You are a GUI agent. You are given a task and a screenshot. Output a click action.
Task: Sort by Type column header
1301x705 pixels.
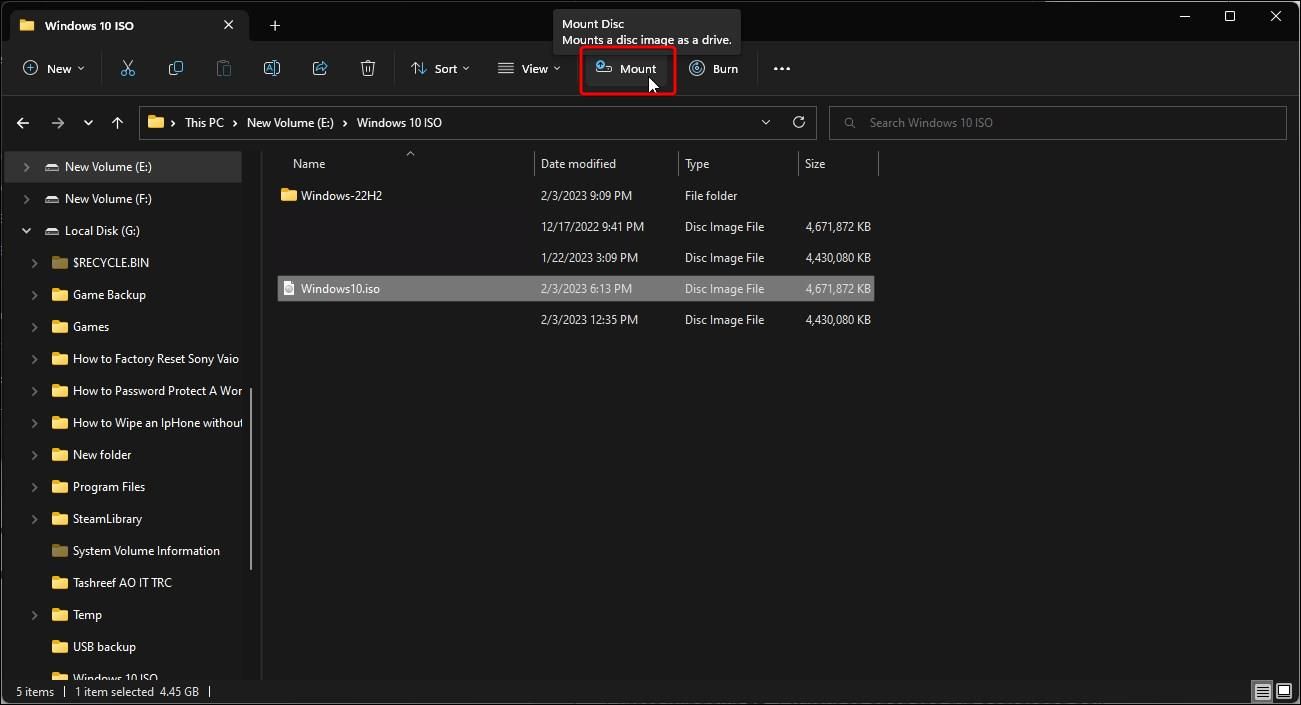(697, 163)
